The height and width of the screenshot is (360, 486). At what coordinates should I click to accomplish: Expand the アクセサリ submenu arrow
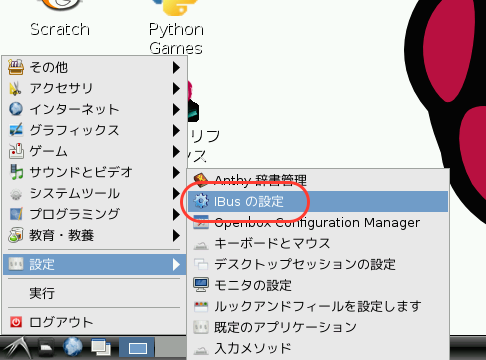click(176, 88)
